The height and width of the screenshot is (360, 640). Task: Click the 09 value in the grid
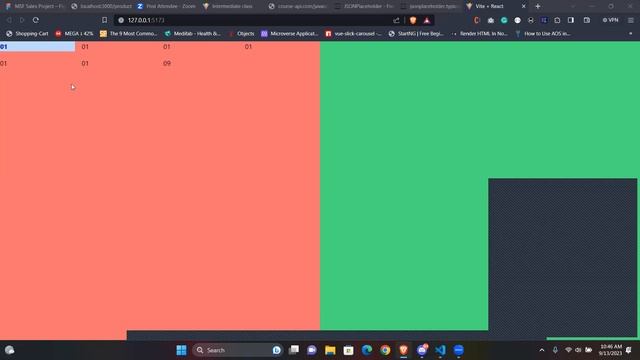(167, 63)
